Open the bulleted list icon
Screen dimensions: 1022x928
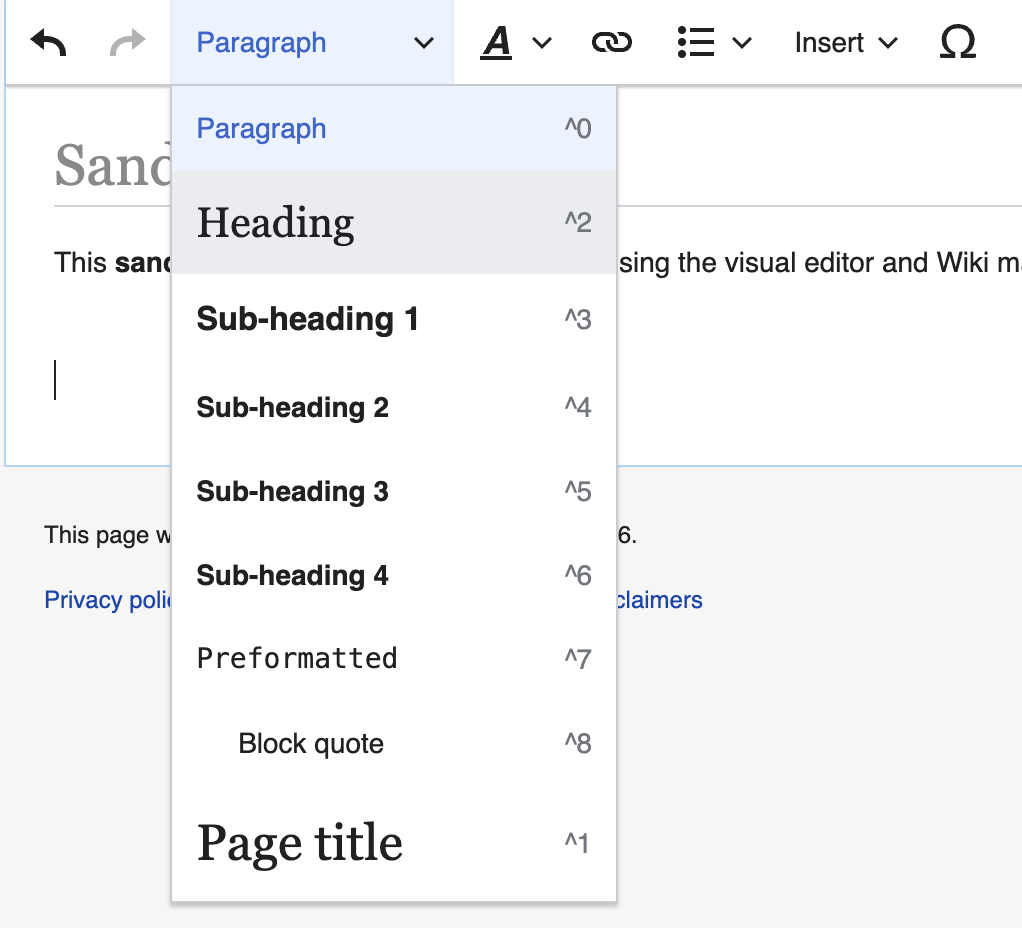coord(695,43)
